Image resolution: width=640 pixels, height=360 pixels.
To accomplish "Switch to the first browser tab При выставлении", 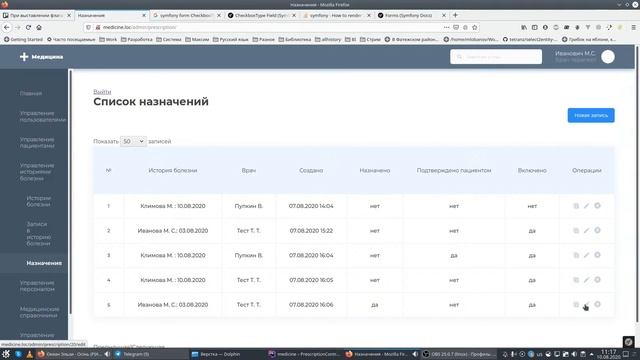I will click(36, 15).
